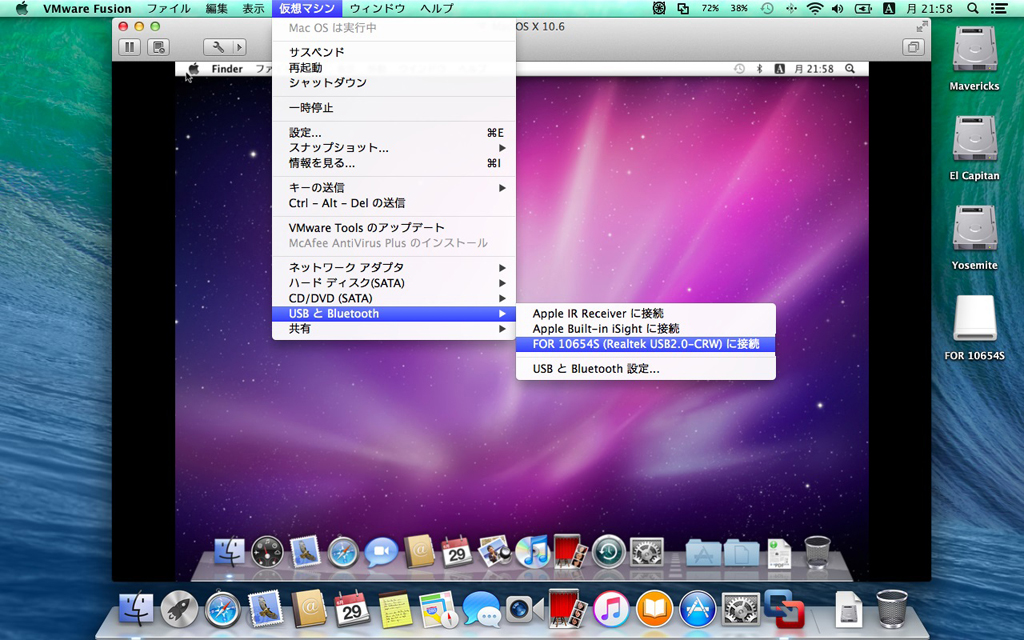Open 設定... from the menu
Screen dimensions: 1024x640
click(x=394, y=133)
